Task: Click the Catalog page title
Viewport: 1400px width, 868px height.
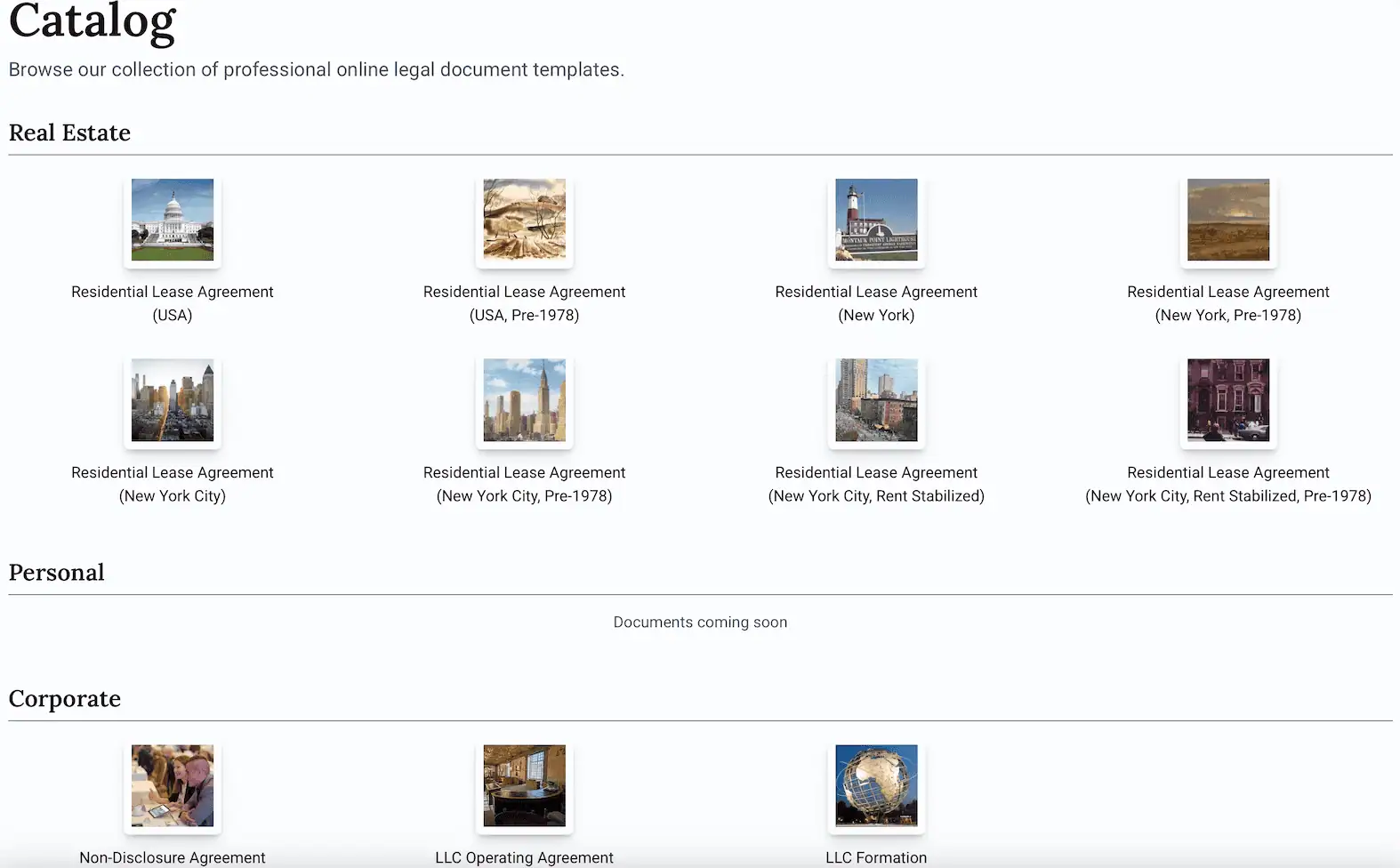Action: coord(93,21)
